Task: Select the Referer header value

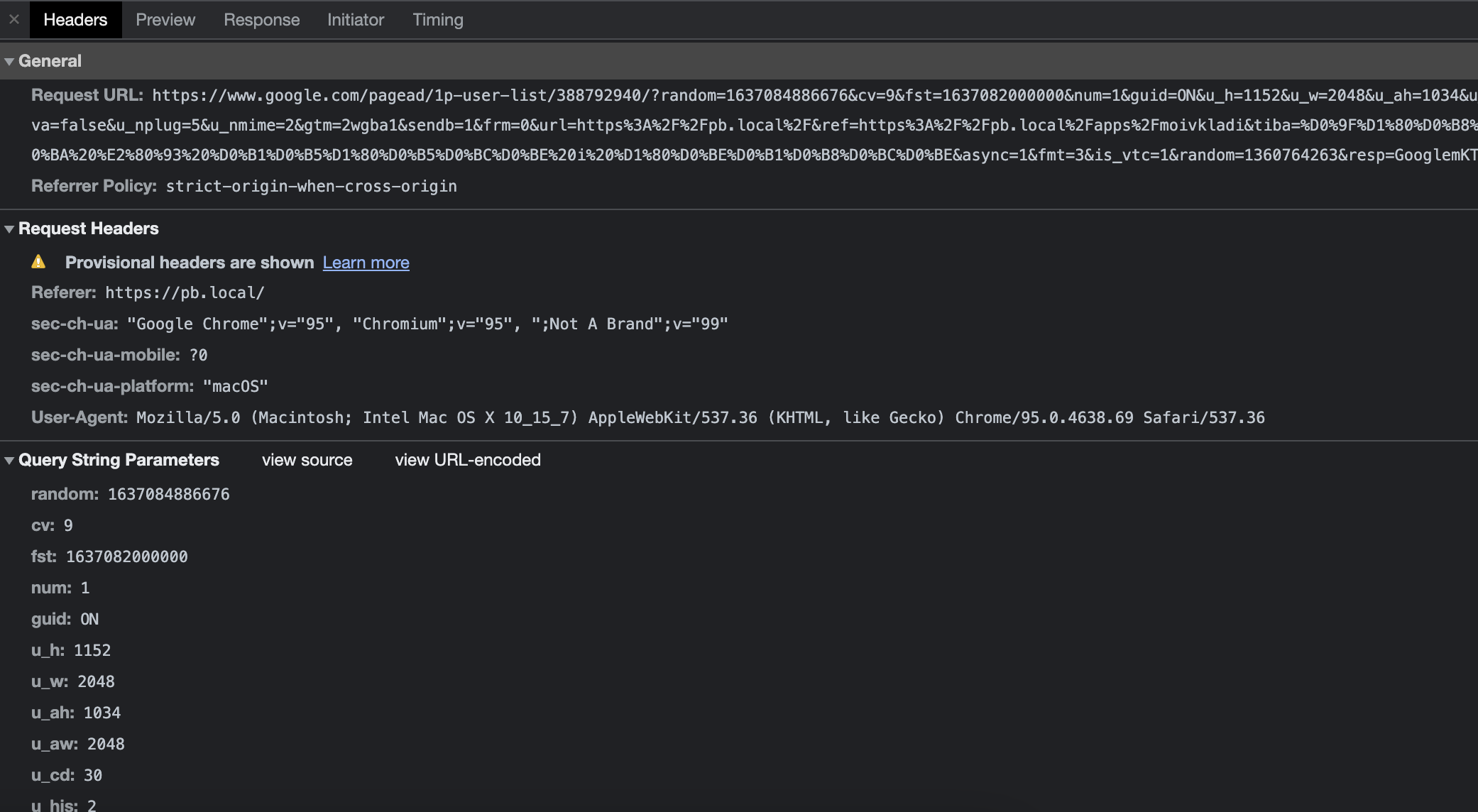Action: [185, 292]
